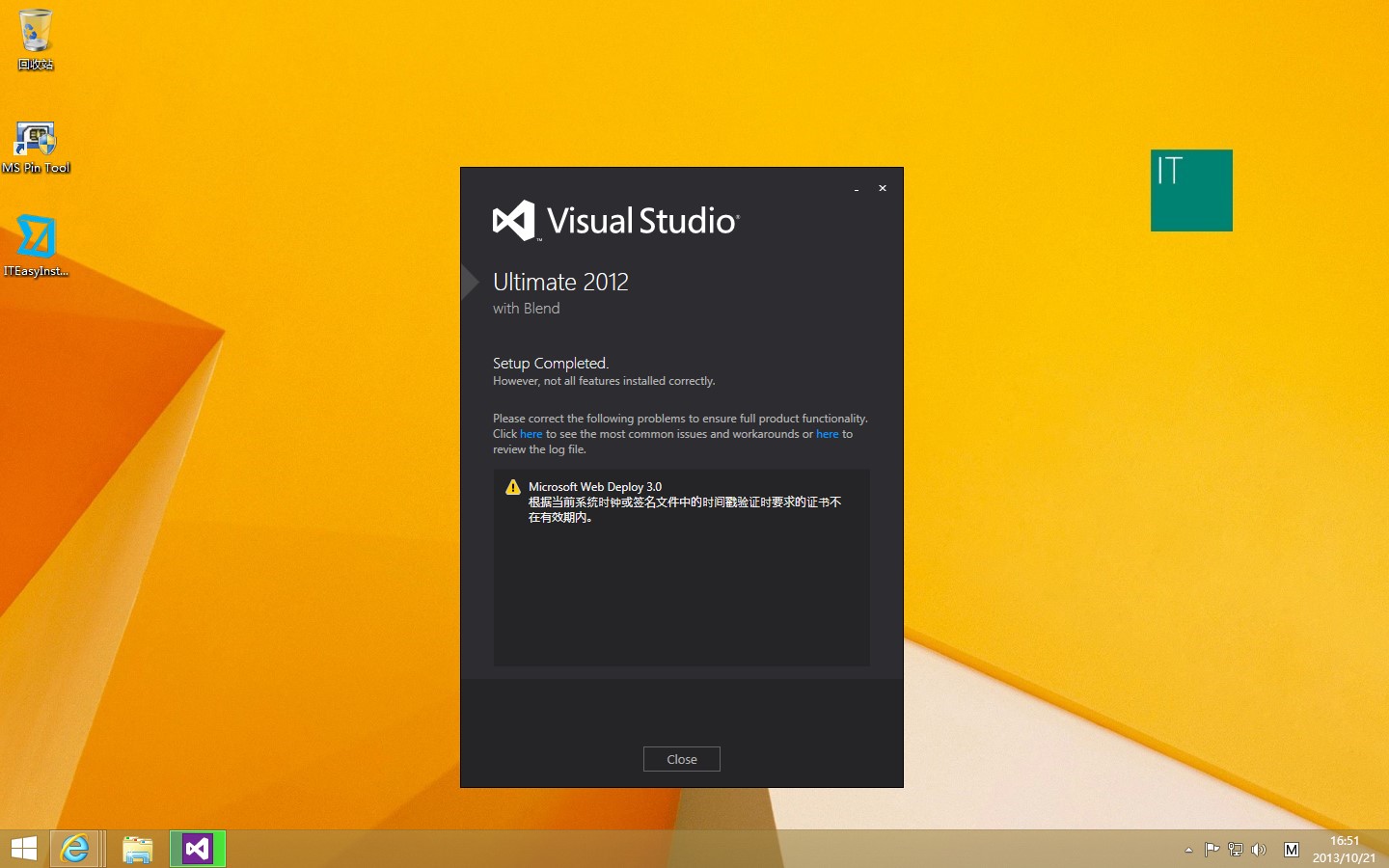Screen dimensions: 1389x868
Task: Click the 'with Blend' subtitle text
Action: (x=527, y=309)
